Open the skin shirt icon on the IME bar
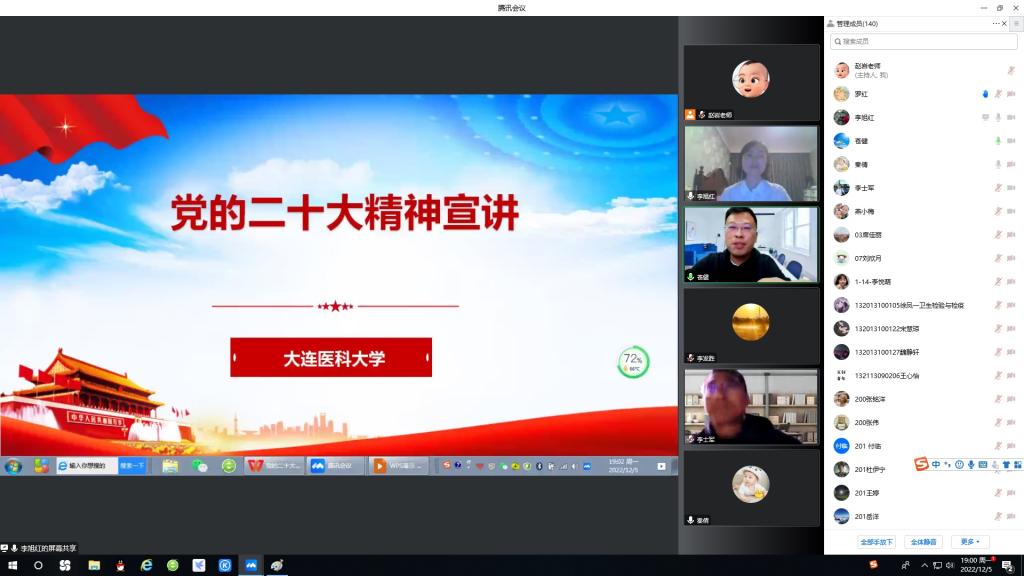Screen dimensions: 1024x576 (1006, 464)
